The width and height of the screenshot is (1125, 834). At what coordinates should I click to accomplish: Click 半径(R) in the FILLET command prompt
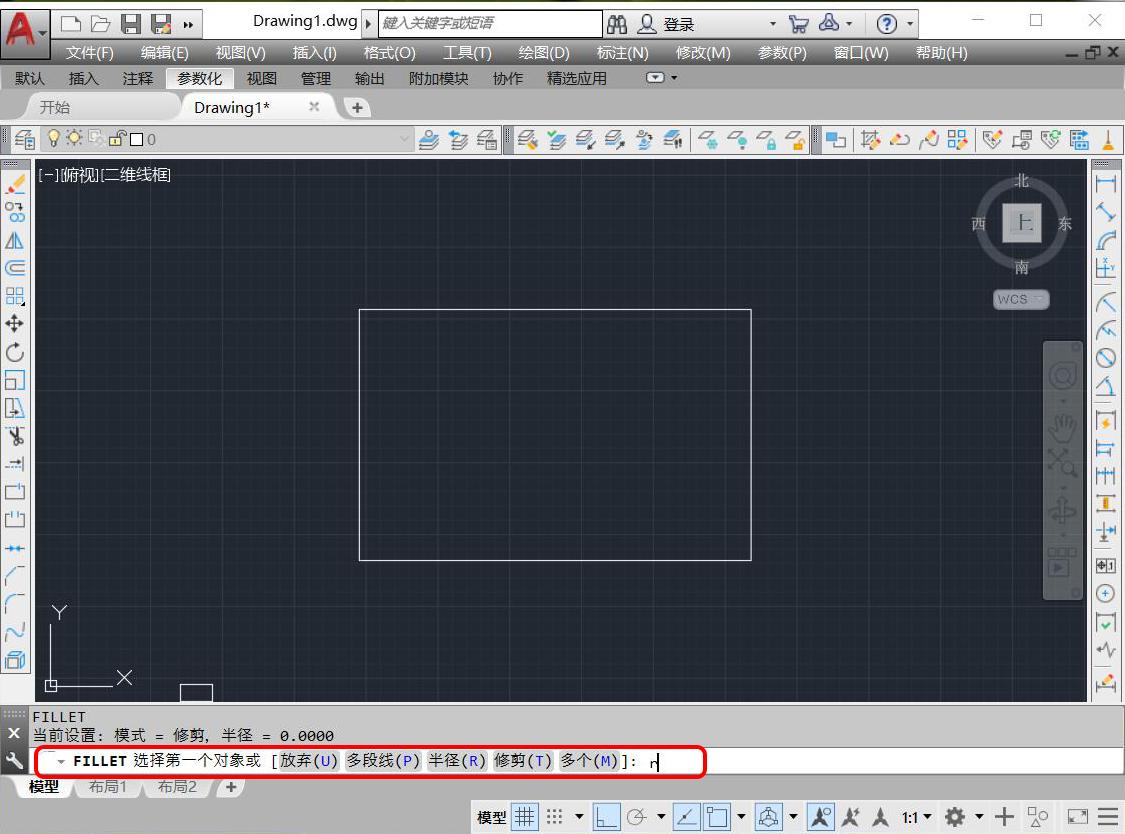tap(457, 761)
